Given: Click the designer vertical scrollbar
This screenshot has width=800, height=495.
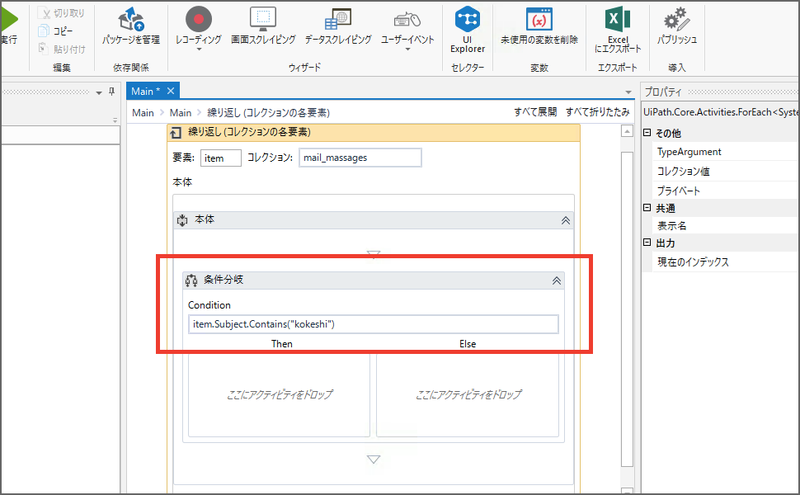Looking at the screenshot, I should pyautogui.click(x=627, y=309).
